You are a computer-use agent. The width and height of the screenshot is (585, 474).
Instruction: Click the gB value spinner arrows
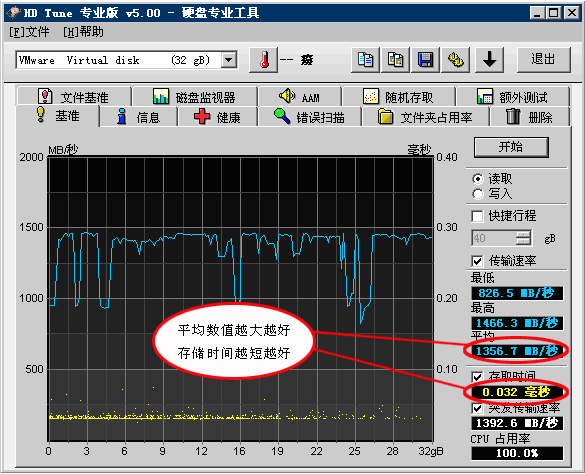click(523, 238)
